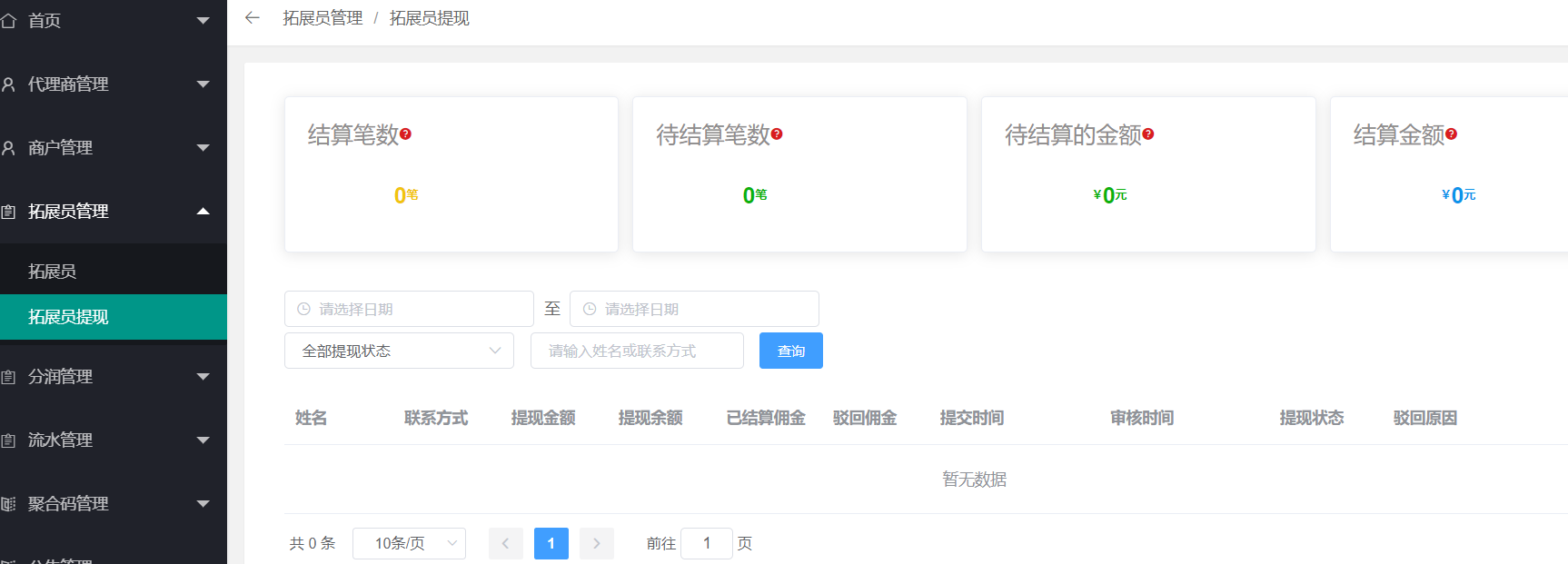Click the blue 查询 button

[791, 351]
